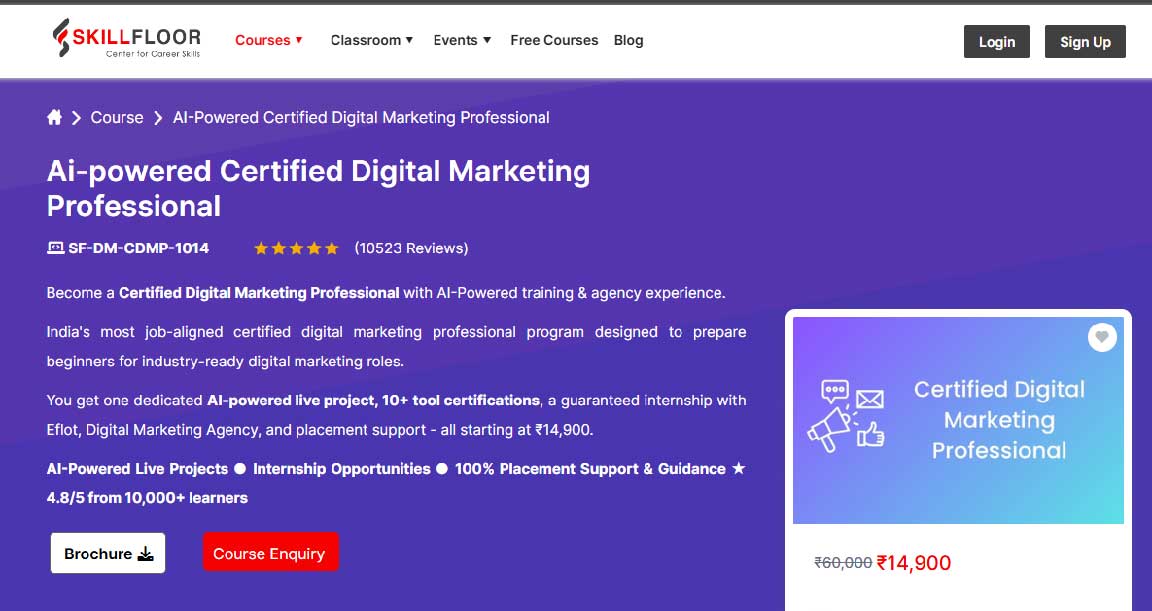This screenshot has height=611, width=1152.
Task: Expand the Courses dropdown menu
Action: point(269,40)
